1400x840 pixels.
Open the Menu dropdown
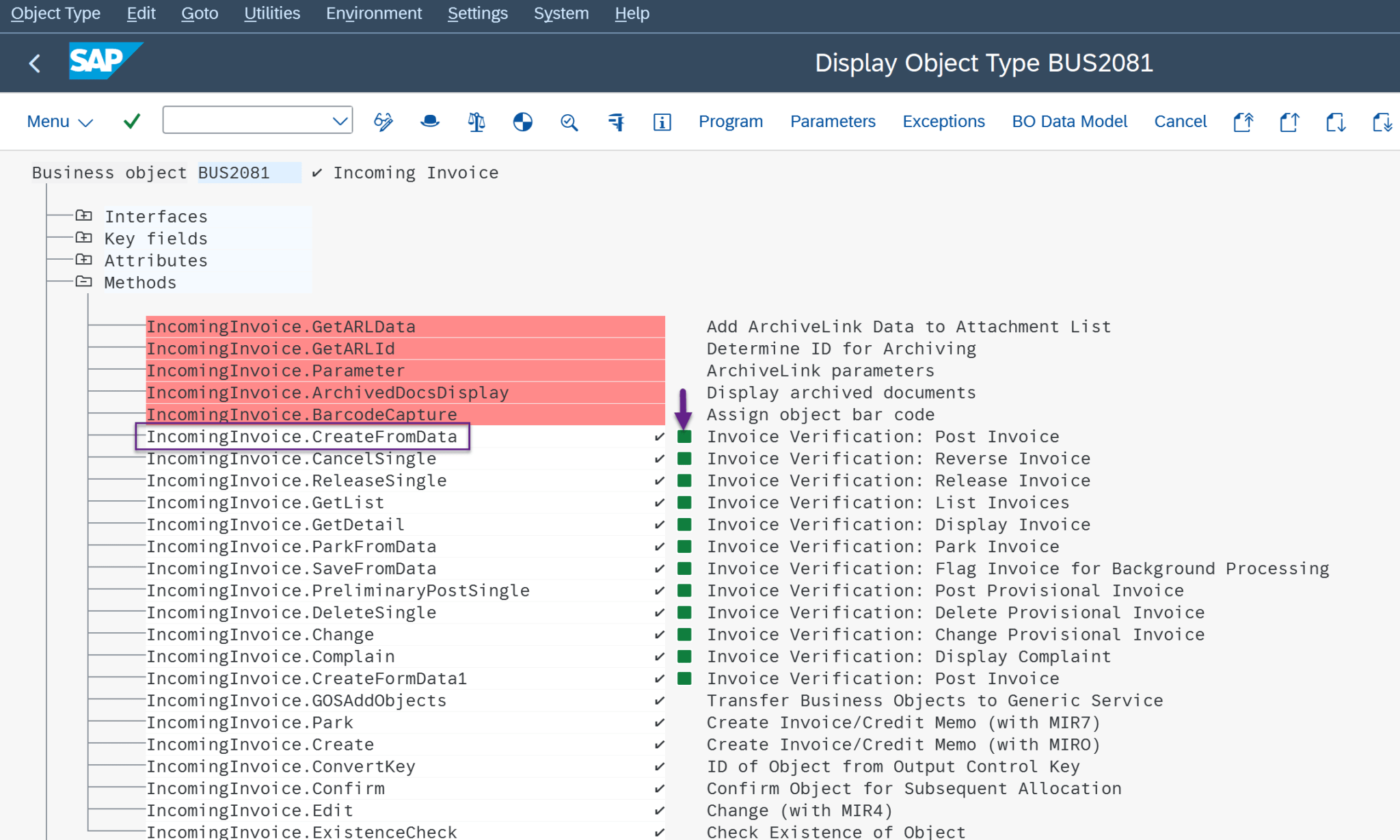[59, 122]
